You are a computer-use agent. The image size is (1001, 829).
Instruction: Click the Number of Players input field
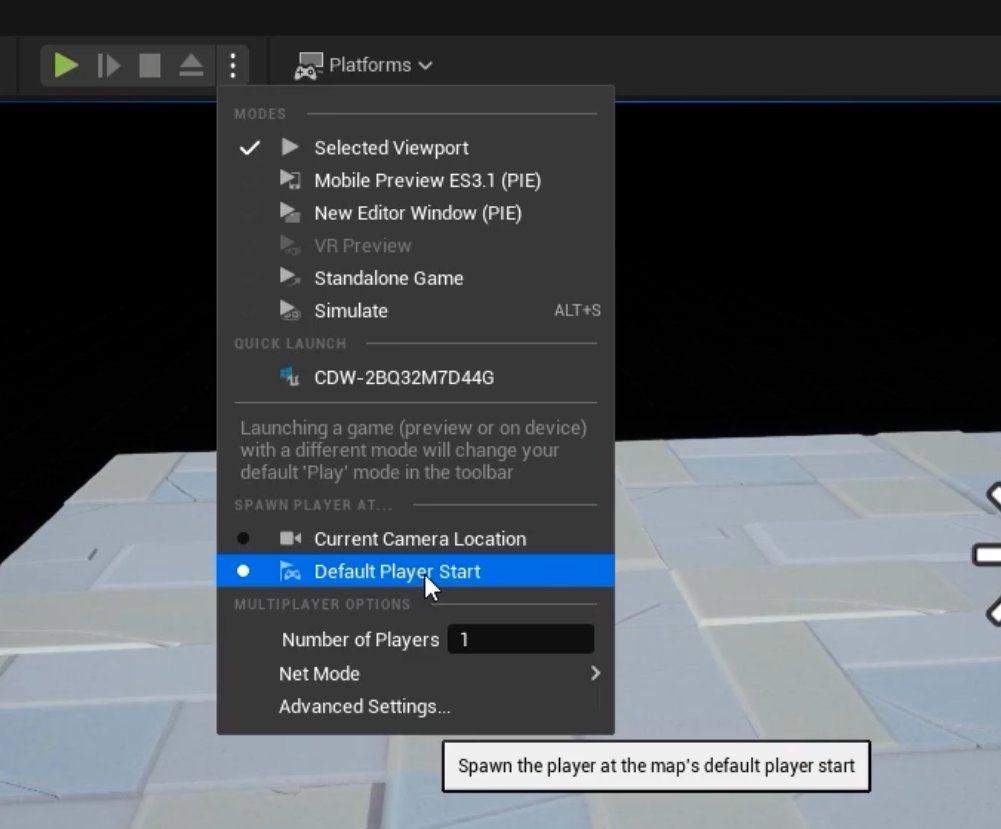(x=521, y=639)
